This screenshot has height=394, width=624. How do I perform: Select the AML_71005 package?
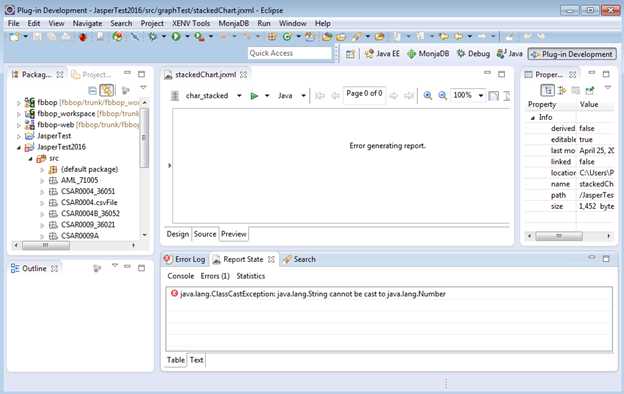coord(80,180)
